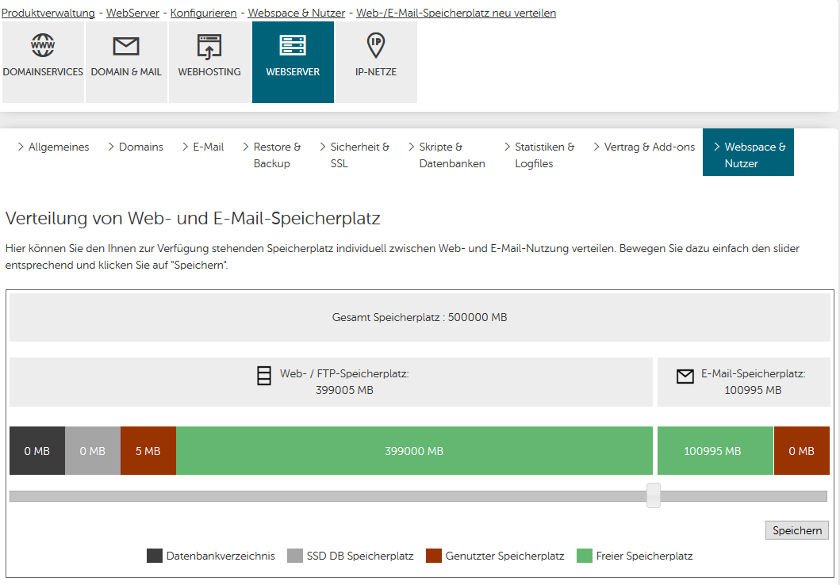Click the 100995 MB value under E-Mail-Speicherplatz
The width and height of the screenshot is (840, 585).
753,390
